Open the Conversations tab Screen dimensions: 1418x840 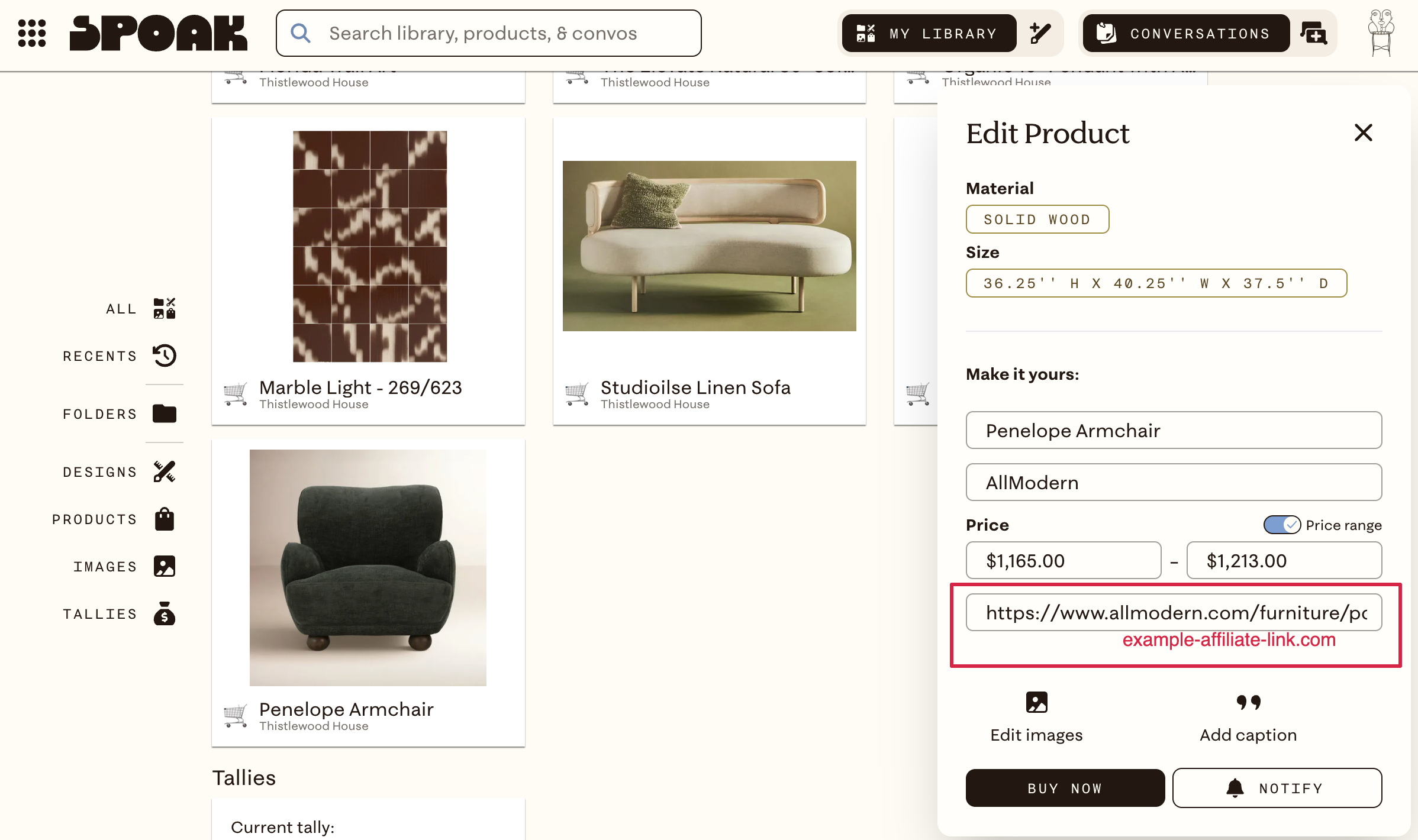(1186, 34)
